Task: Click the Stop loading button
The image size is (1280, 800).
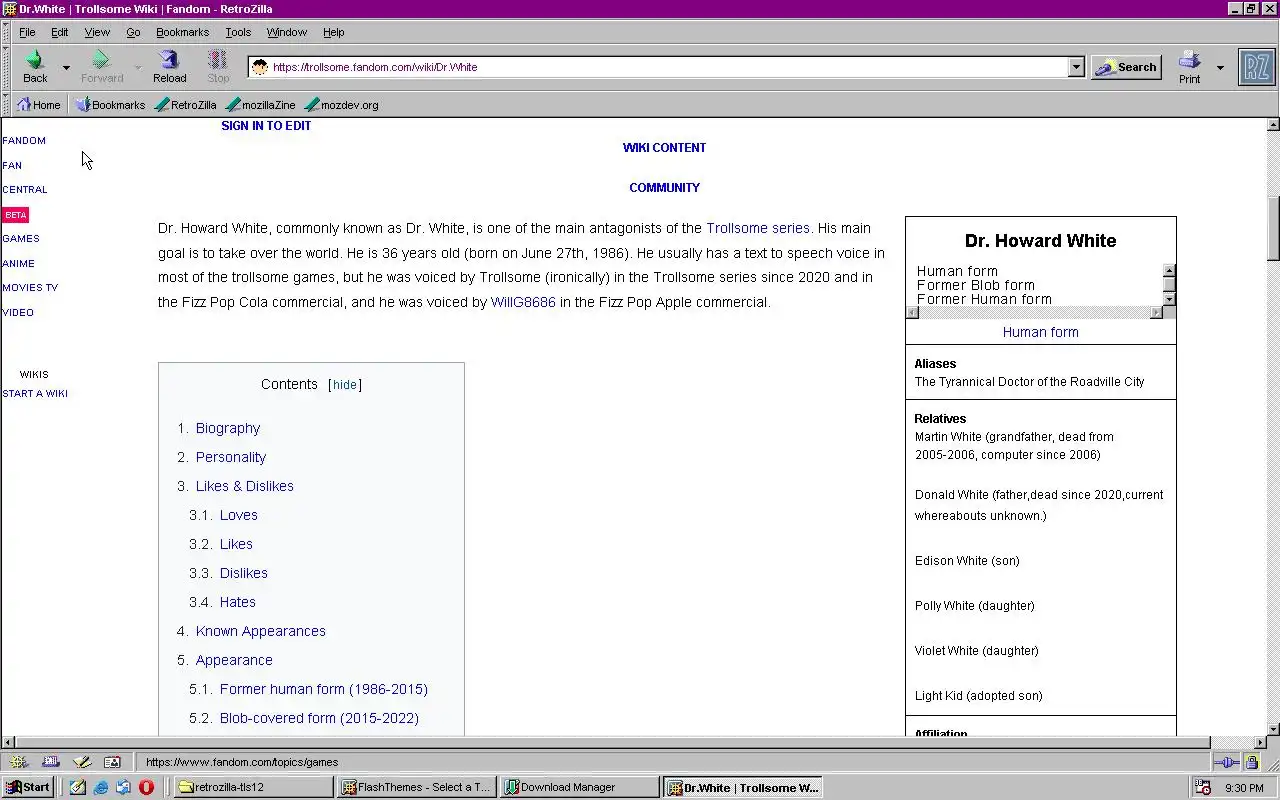Action: coord(218,67)
